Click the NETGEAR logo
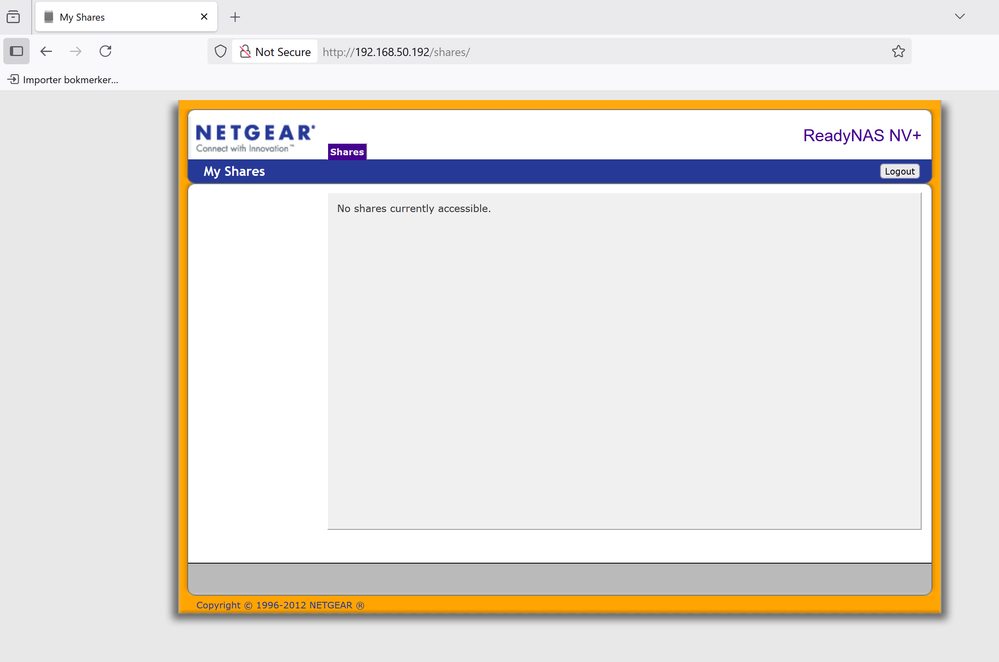 (255, 138)
